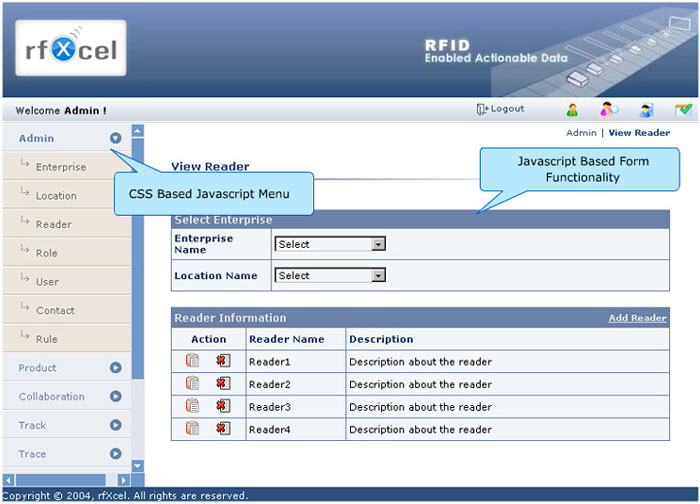Screen dimensions: 700x504
Task: Edit Reader1 using clipboard icon
Action: click(192, 361)
